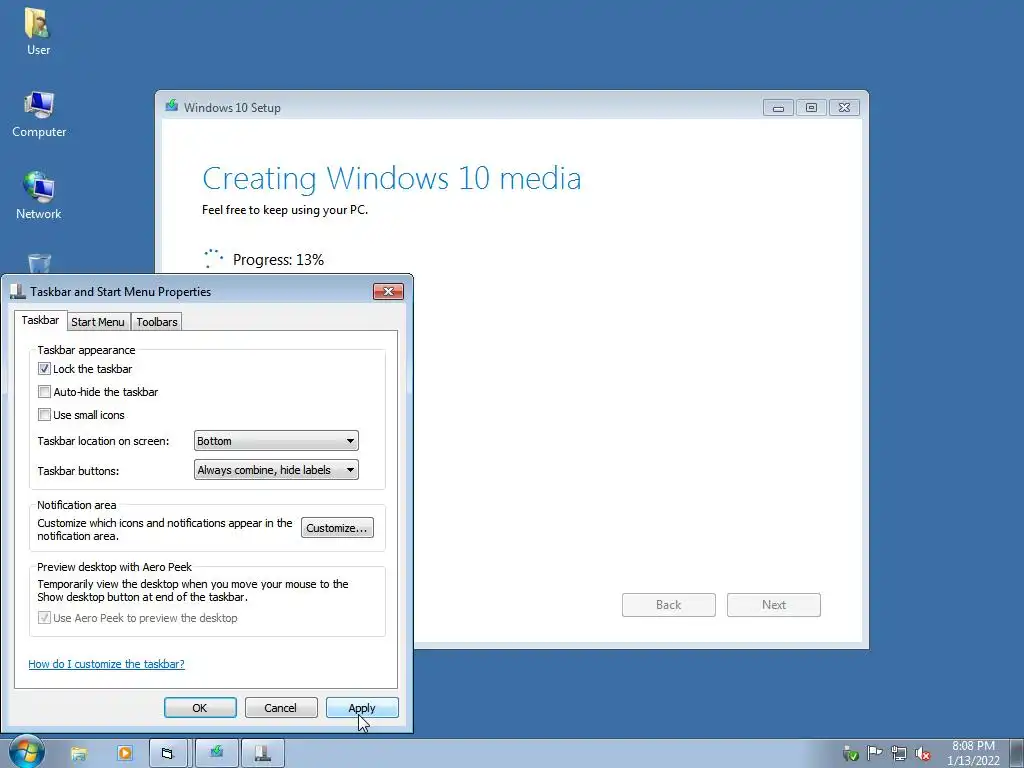Switch to the Start Menu tab

click(98, 322)
